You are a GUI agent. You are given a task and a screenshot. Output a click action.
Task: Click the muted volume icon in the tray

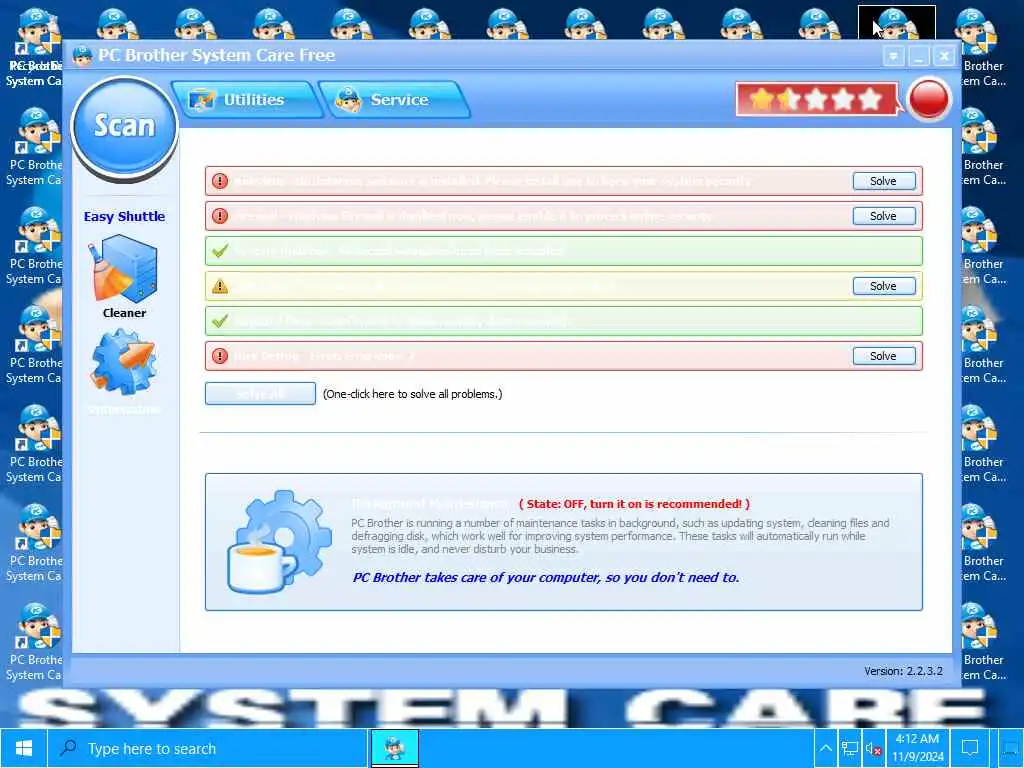point(873,748)
